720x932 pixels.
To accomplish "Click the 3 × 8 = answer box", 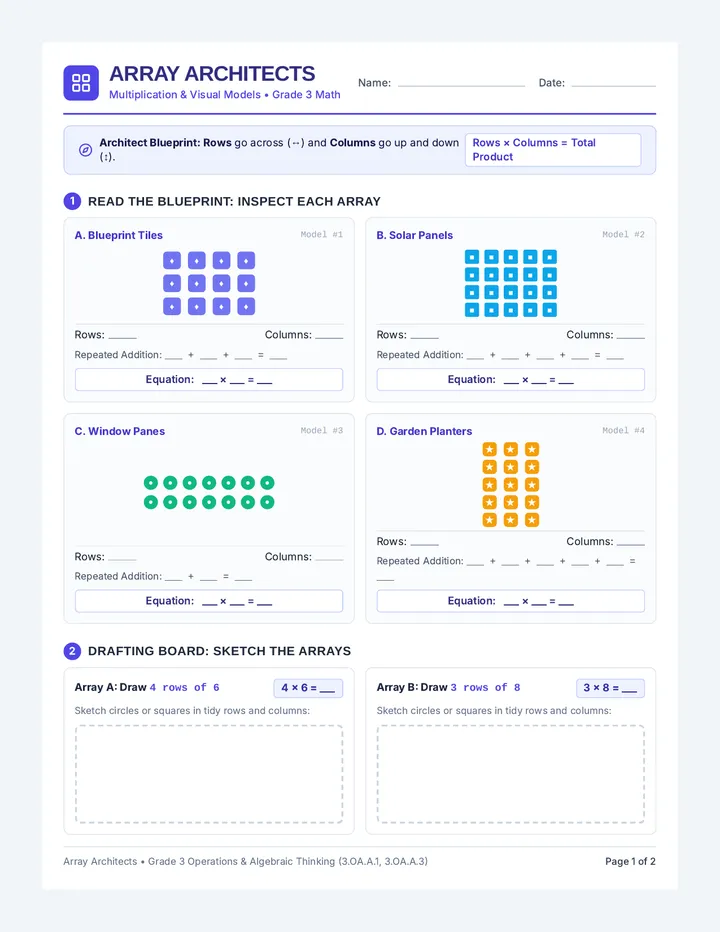I will pyautogui.click(x=610, y=688).
